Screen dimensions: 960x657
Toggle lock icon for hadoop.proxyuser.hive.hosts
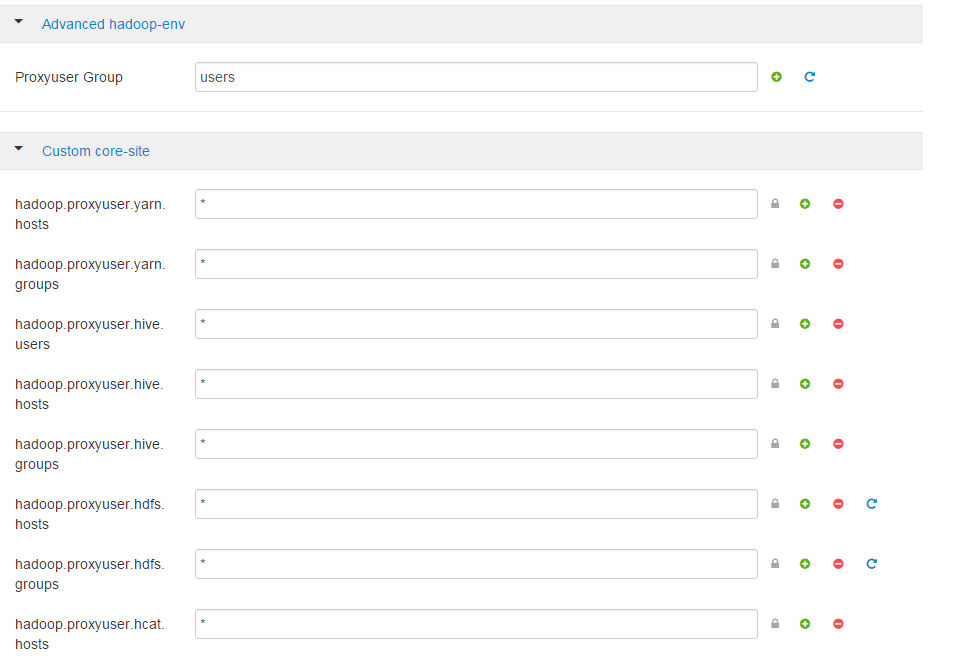775,384
